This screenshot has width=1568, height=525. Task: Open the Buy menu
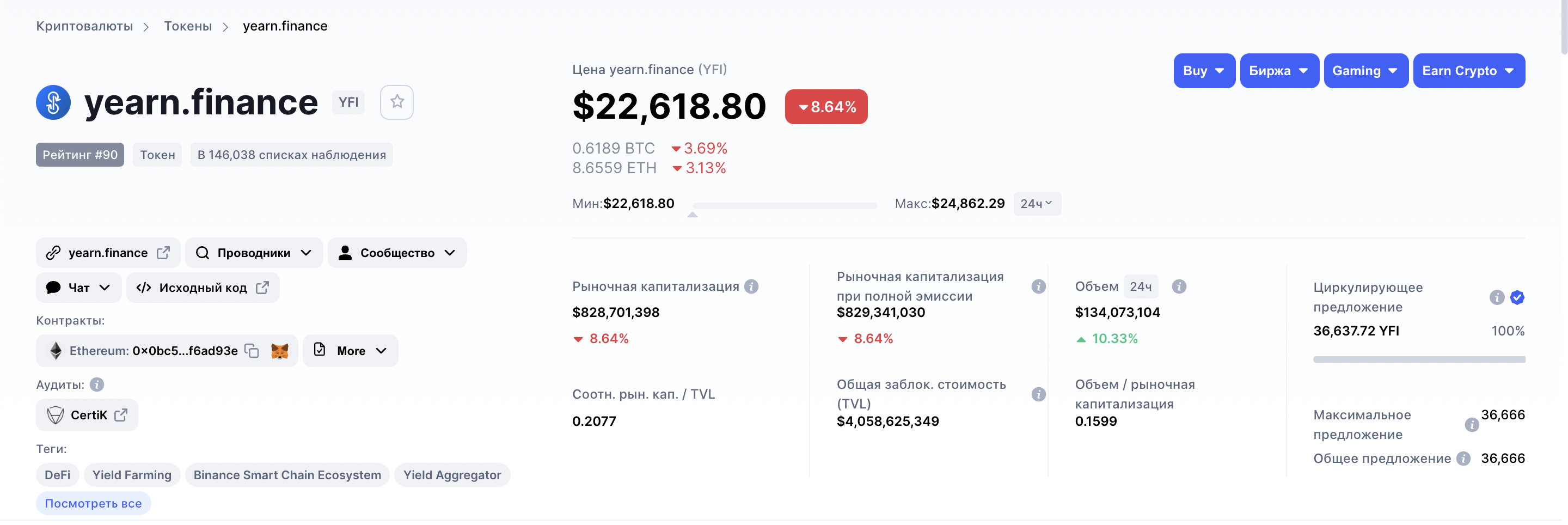(x=1203, y=71)
